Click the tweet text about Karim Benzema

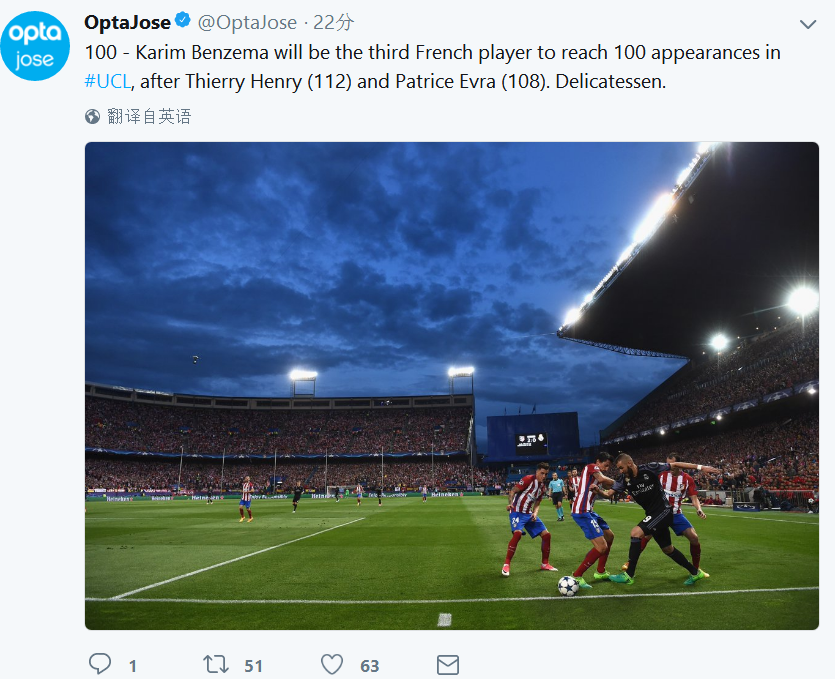pyautogui.click(x=430, y=52)
